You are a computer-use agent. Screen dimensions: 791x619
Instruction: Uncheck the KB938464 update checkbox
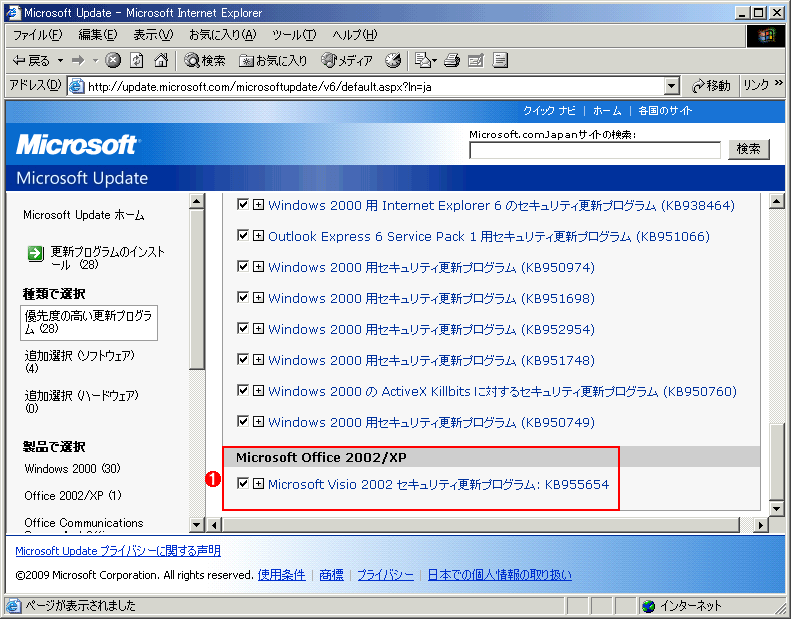click(x=243, y=204)
